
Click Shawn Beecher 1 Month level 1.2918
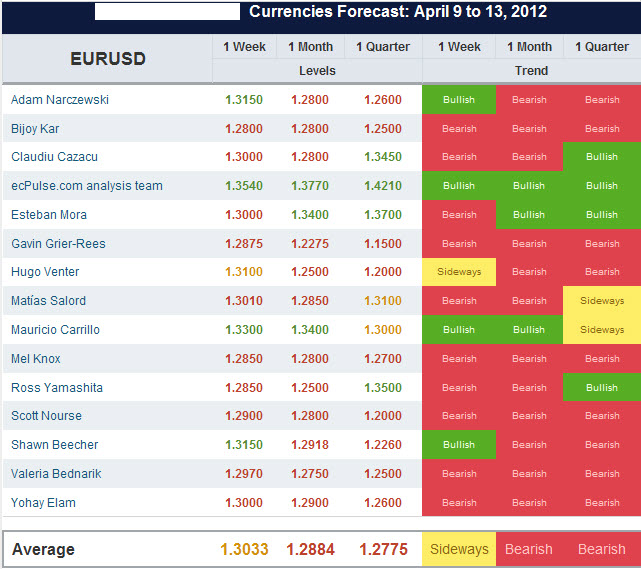coord(310,445)
